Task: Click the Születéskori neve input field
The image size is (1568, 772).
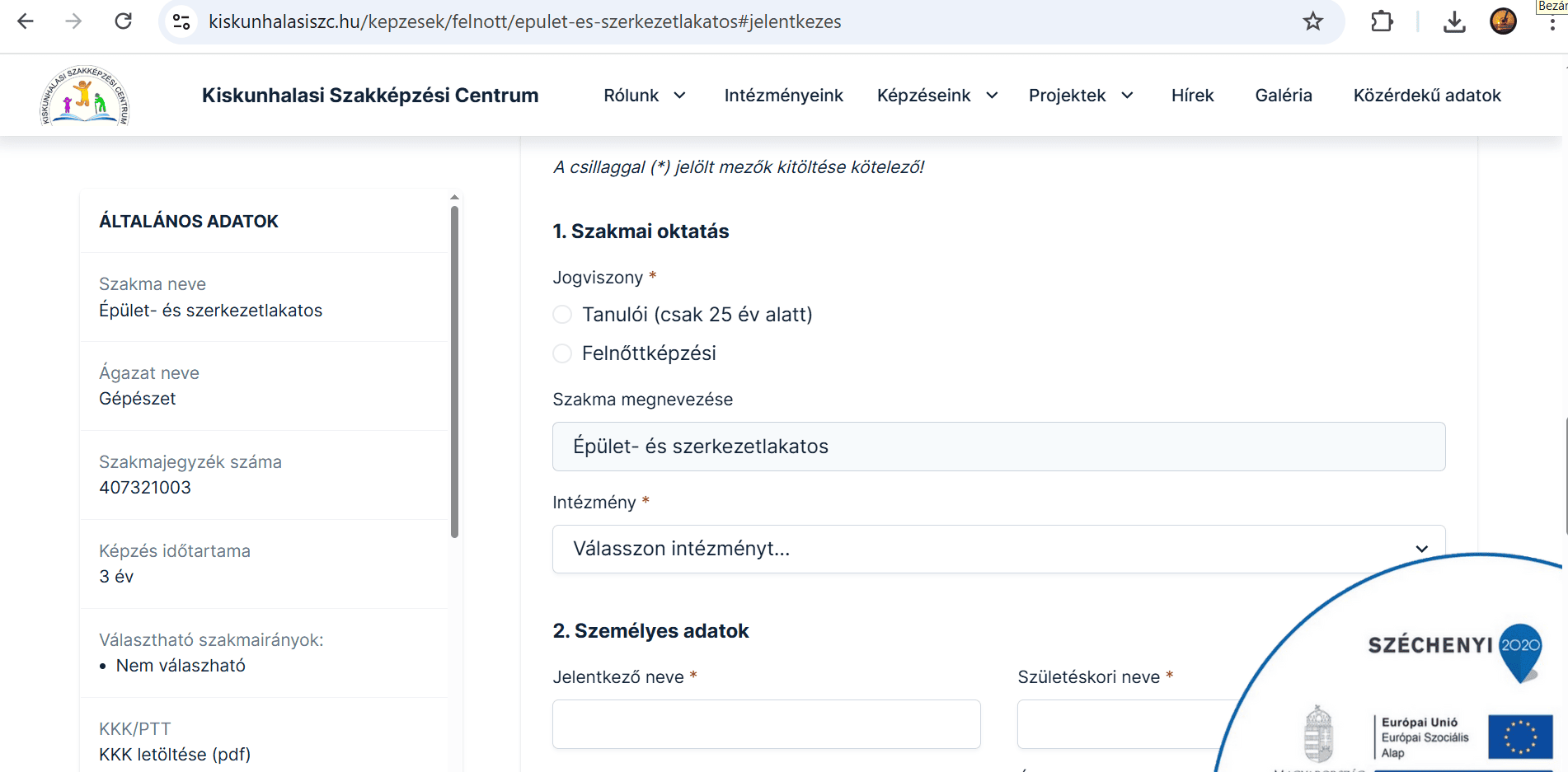Action: click(1129, 724)
